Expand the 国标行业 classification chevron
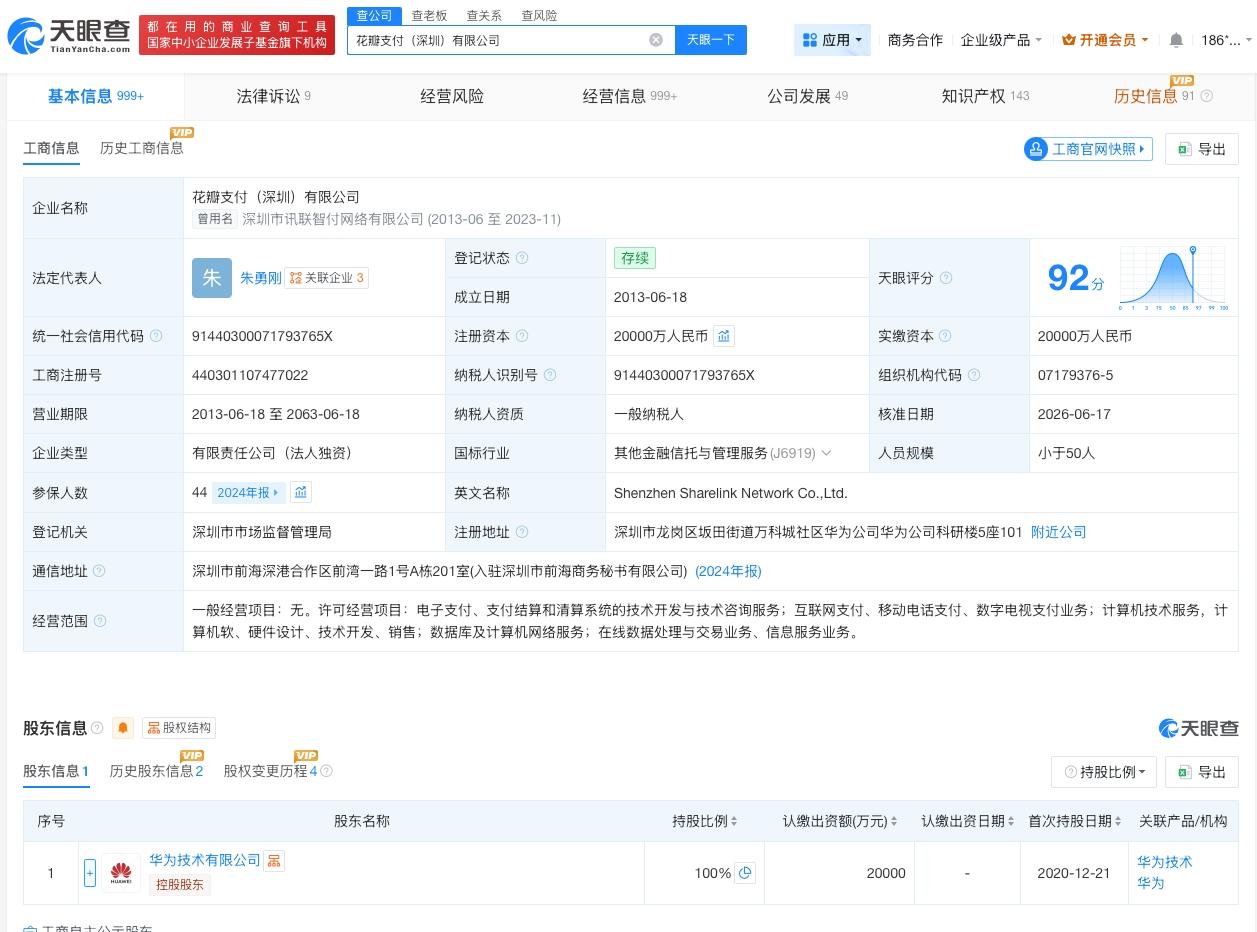 (x=826, y=453)
